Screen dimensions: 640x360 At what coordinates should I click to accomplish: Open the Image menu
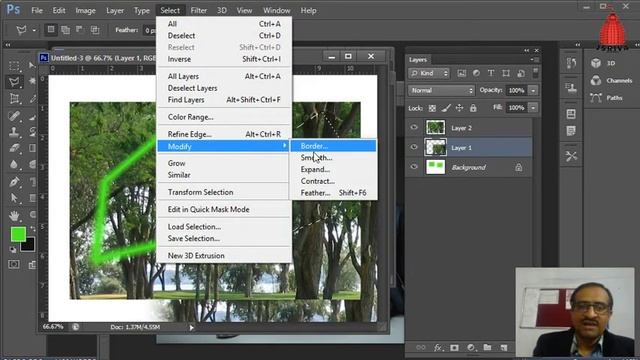click(x=85, y=11)
